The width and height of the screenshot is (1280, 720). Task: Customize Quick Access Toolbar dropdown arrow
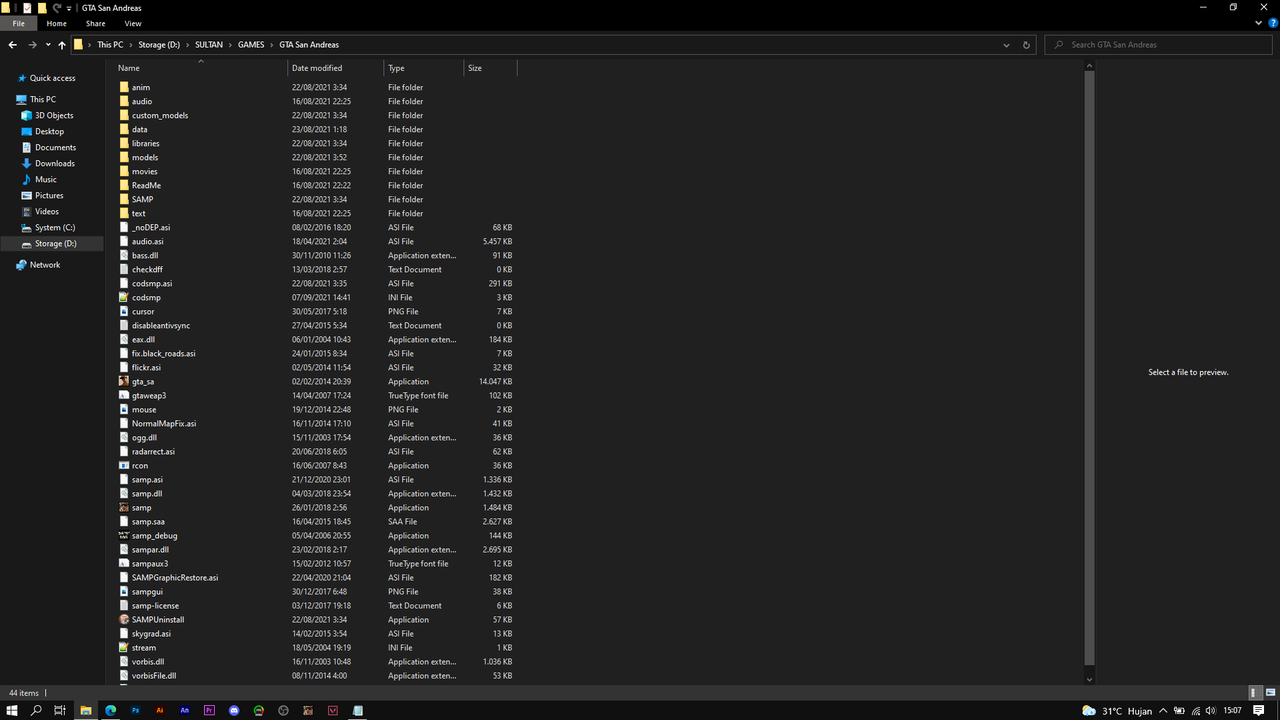click(68, 8)
